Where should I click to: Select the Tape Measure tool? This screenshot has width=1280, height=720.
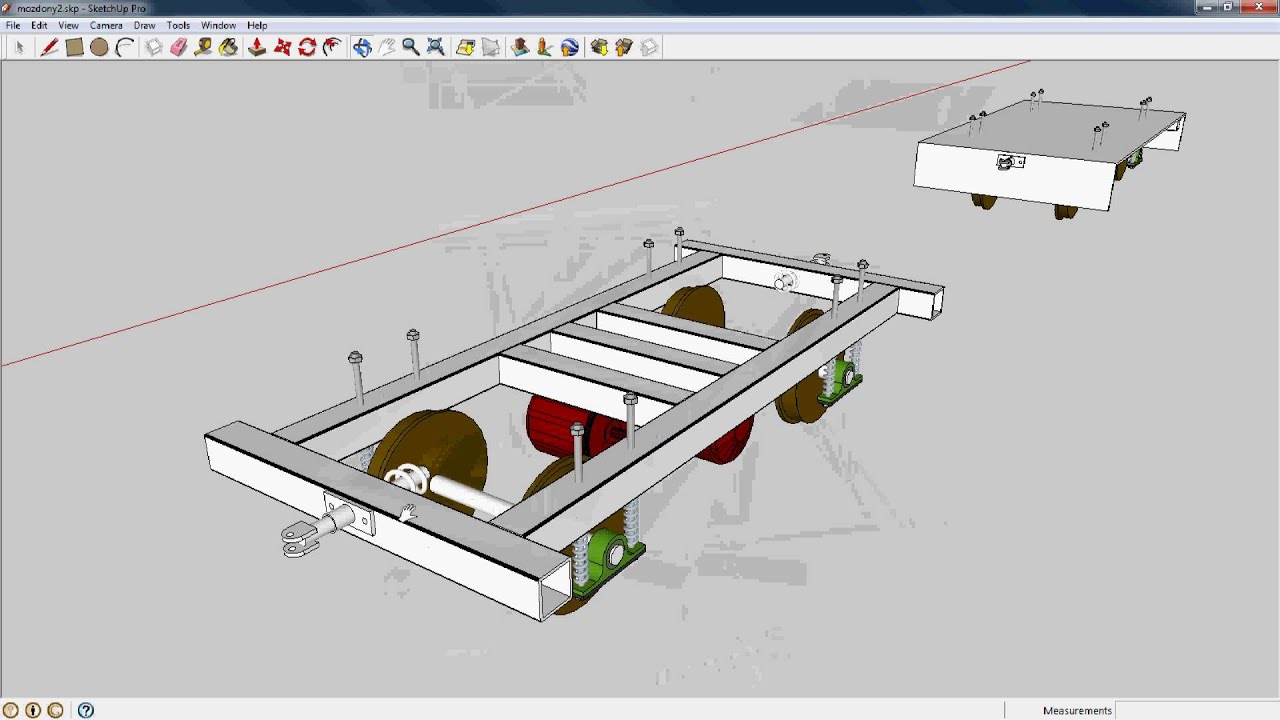(203, 47)
